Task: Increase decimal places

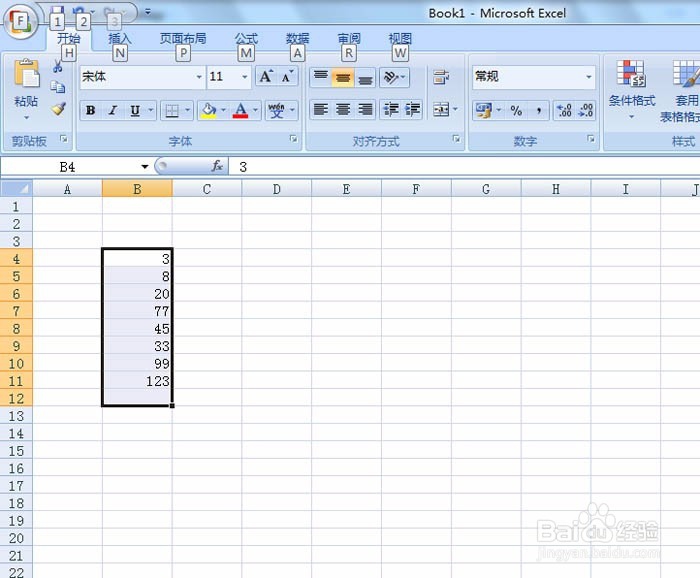Action: click(x=564, y=110)
